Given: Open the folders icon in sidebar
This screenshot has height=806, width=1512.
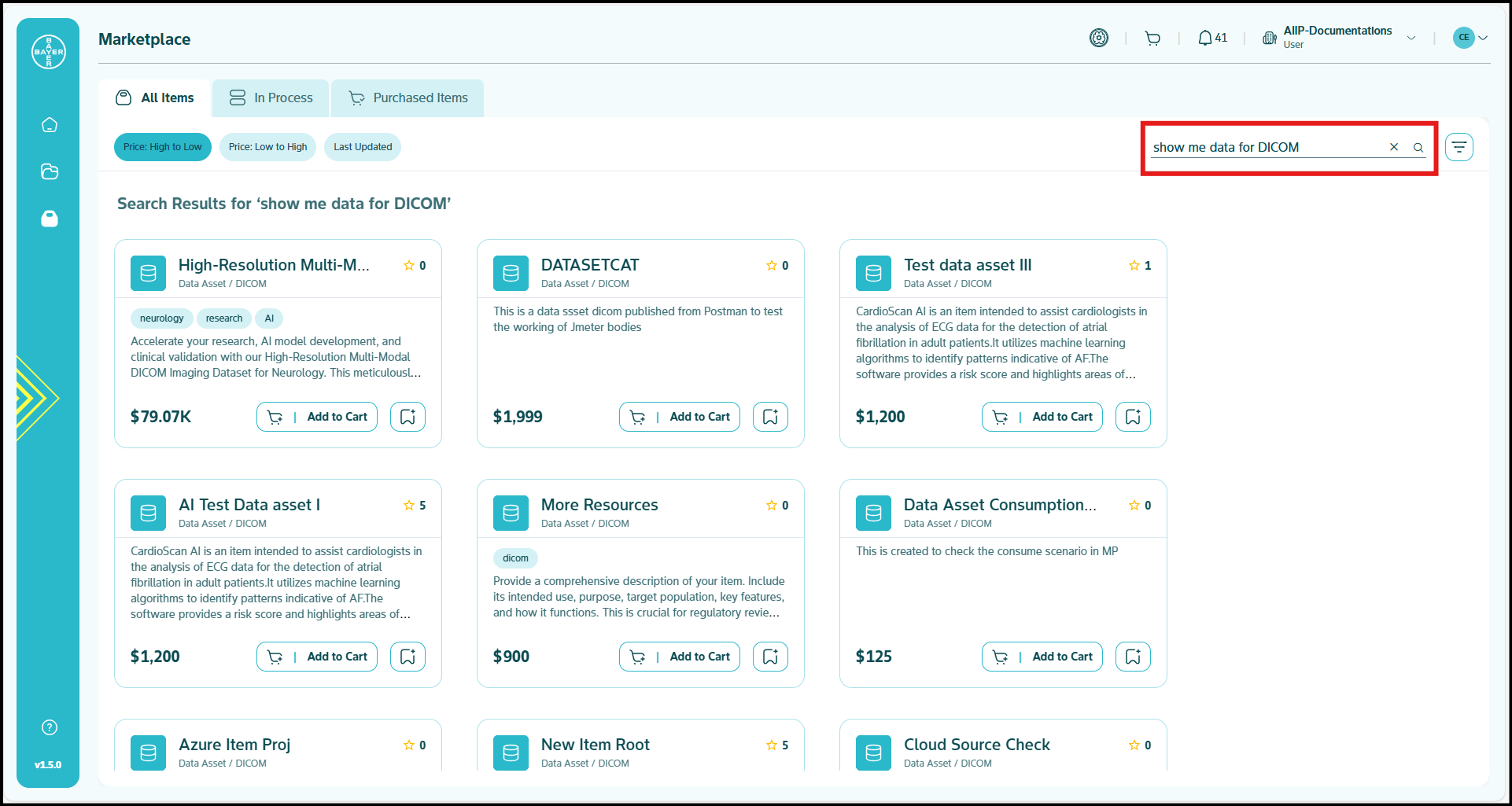Looking at the screenshot, I should coord(50,171).
